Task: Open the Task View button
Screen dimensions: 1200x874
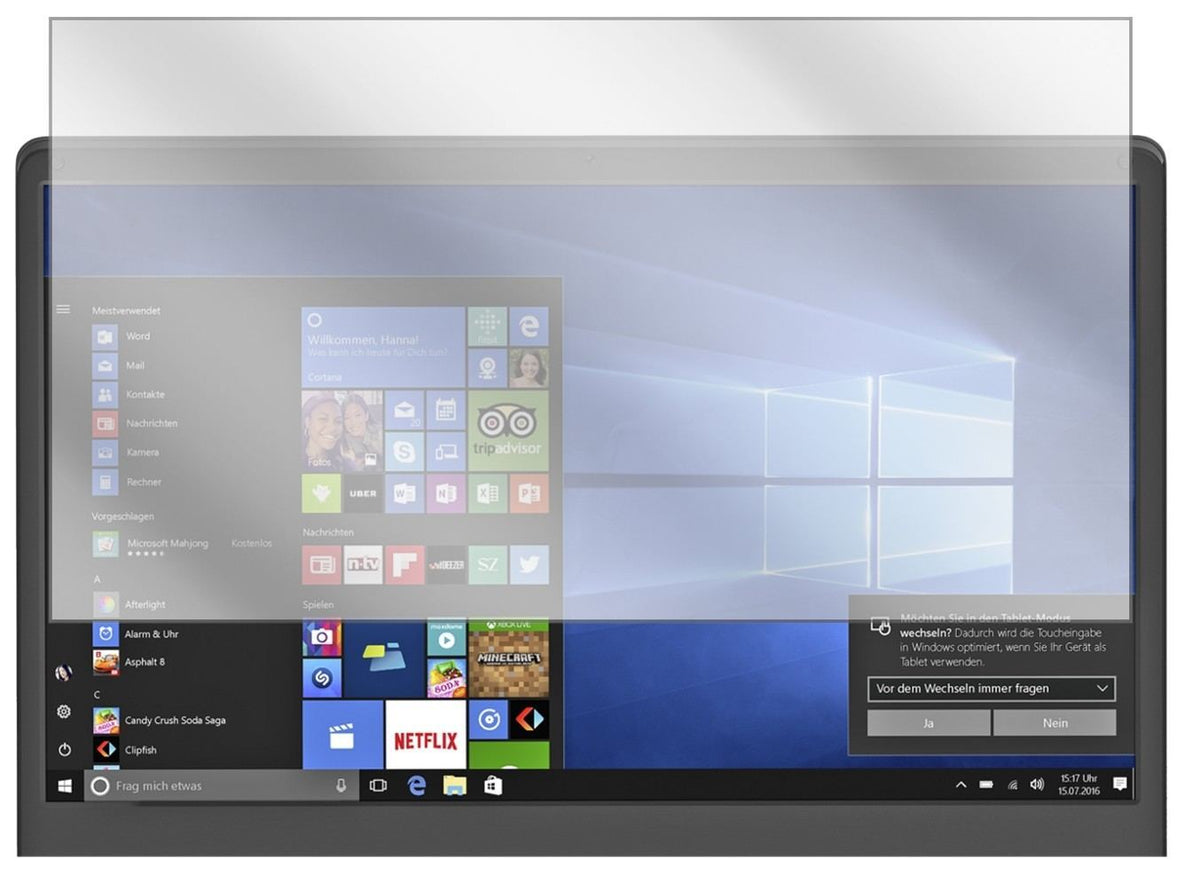Action: pyautogui.click(x=378, y=786)
